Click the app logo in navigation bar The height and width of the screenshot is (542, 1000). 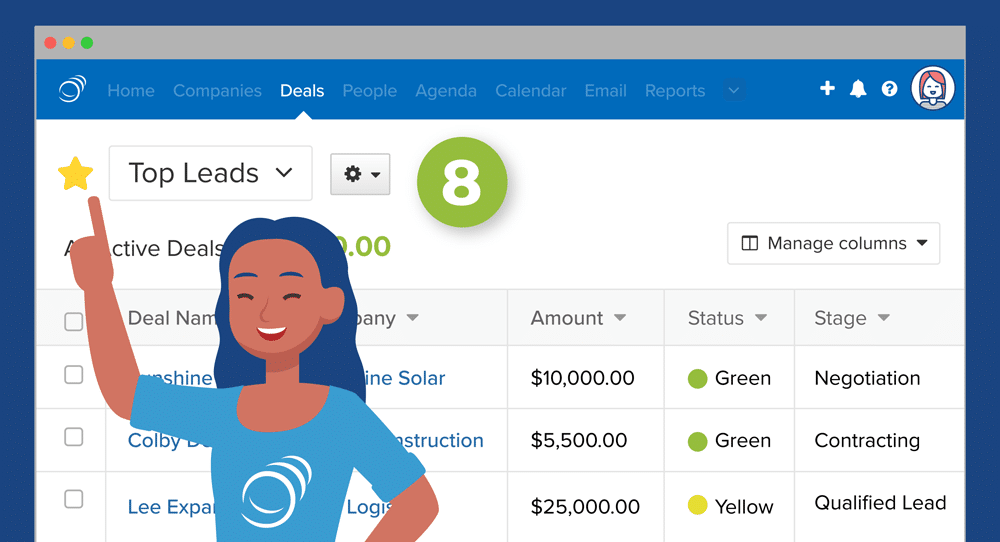pyautogui.click(x=72, y=90)
